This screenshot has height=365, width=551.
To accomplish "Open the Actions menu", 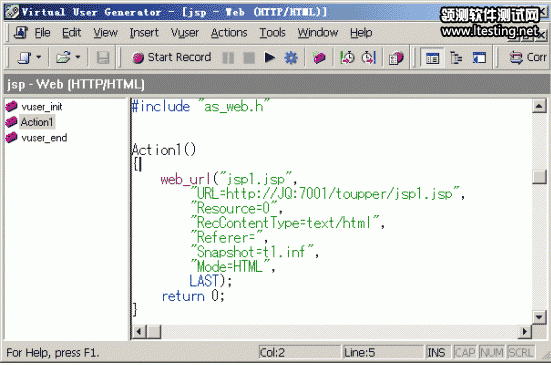I will (229, 33).
